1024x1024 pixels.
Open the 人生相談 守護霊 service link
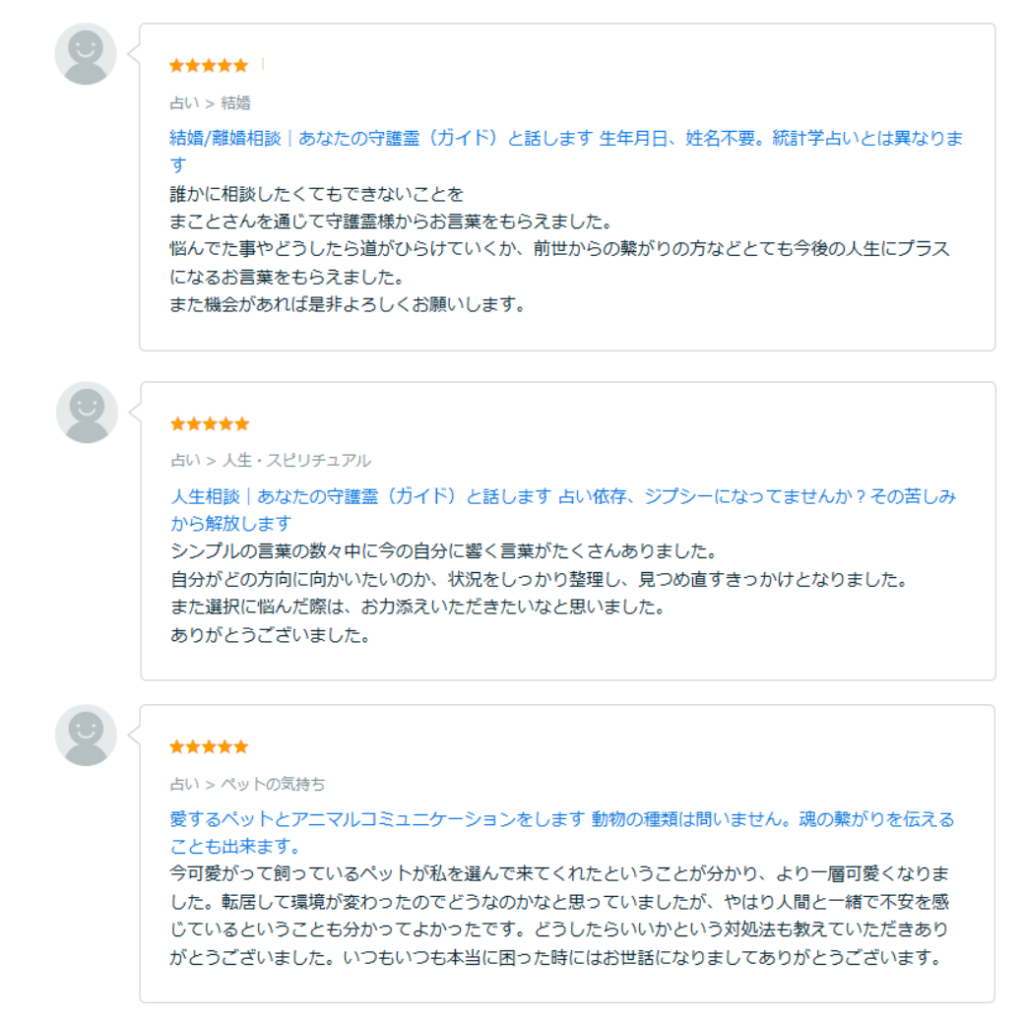click(563, 509)
